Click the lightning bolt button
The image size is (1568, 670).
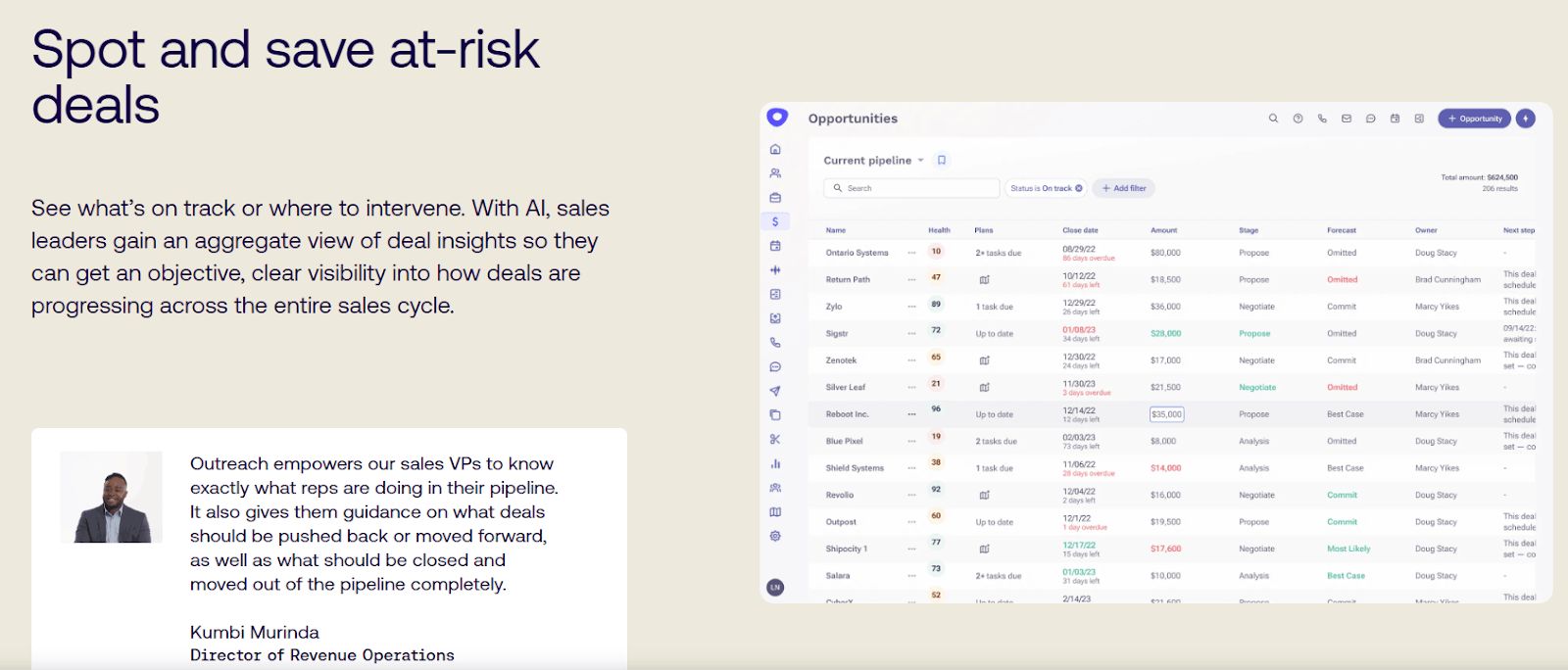click(x=1525, y=119)
